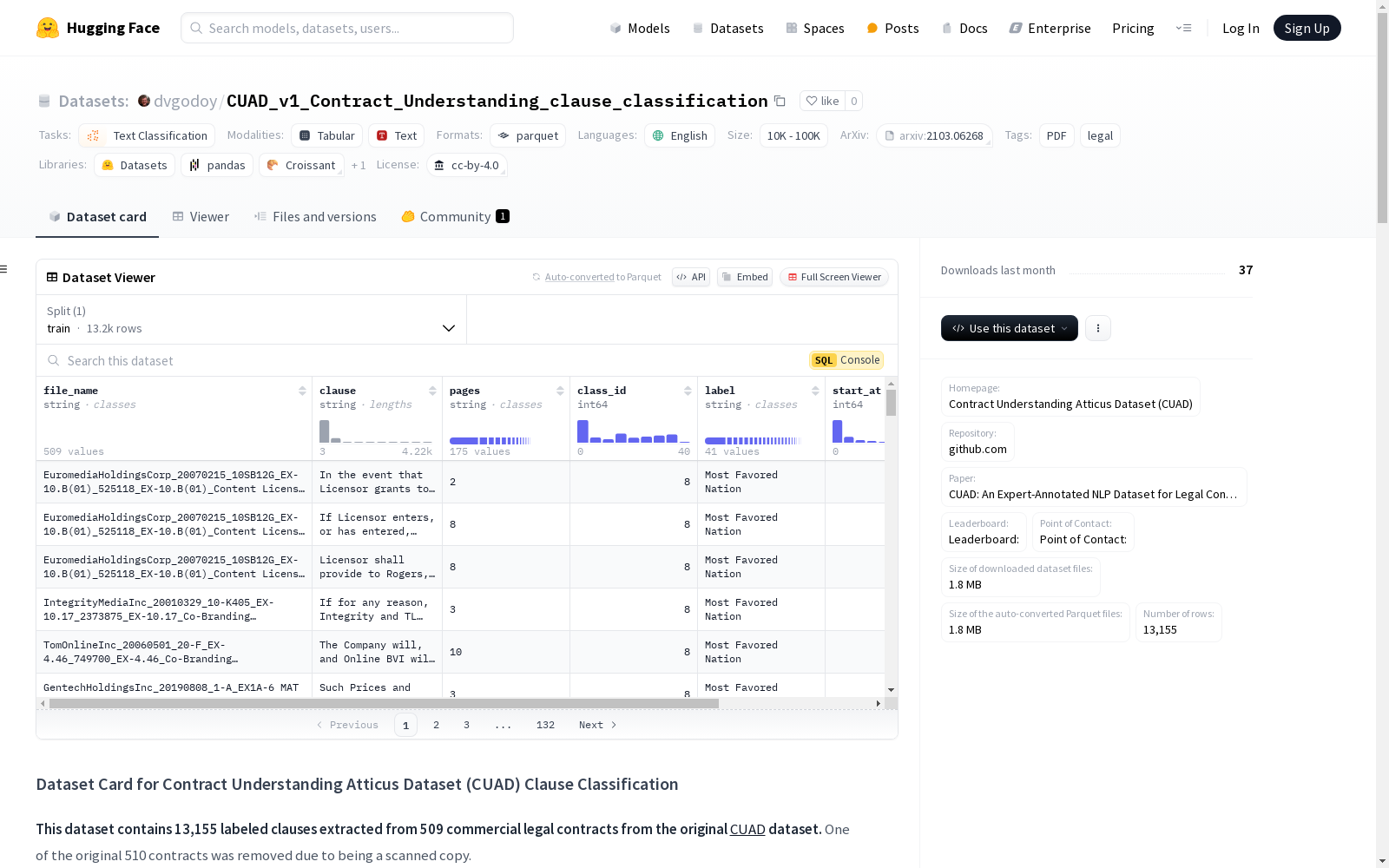The image size is (1389, 868).
Task: Click the Text Classification task tag
Action: (x=147, y=135)
